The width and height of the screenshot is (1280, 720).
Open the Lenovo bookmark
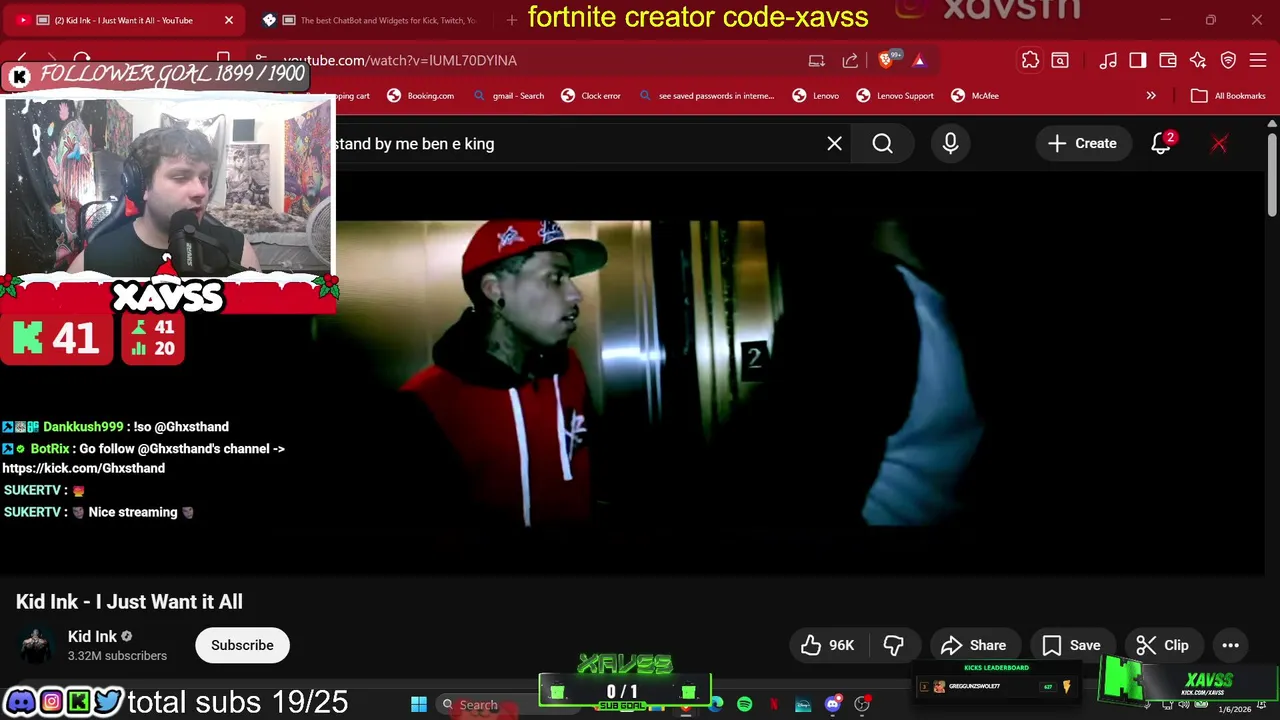pyautogui.click(x=816, y=96)
